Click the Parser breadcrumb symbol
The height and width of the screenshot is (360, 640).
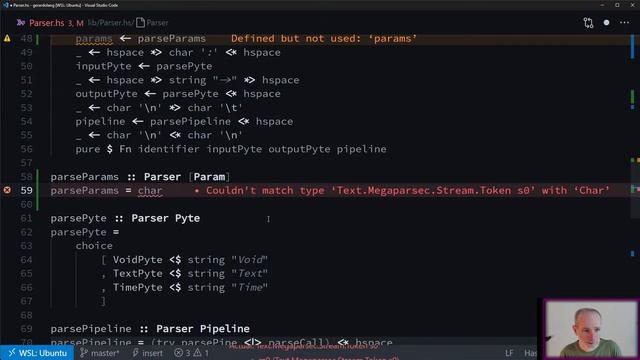coord(157,23)
